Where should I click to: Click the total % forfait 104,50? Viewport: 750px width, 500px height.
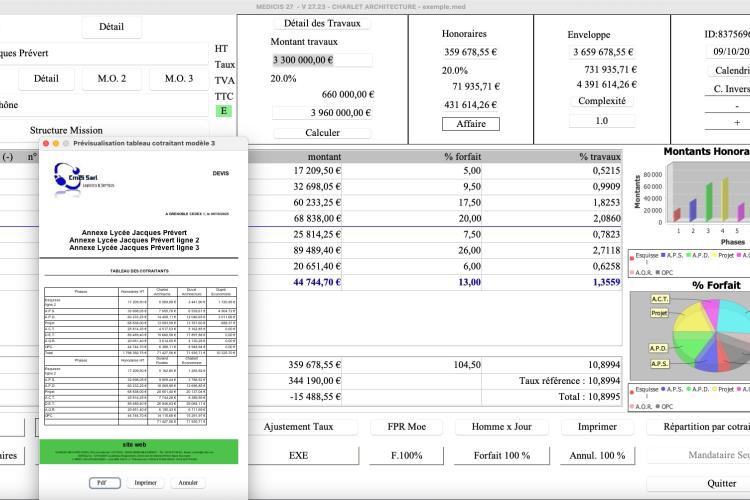coord(412,365)
